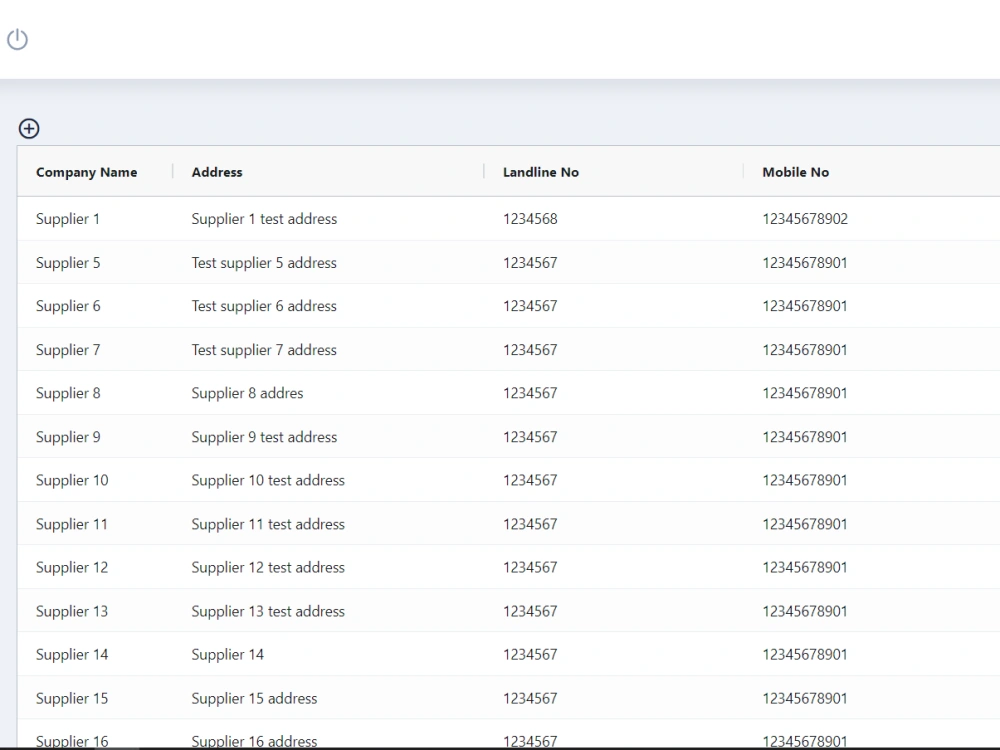Sort by Mobile No column header
This screenshot has height=750, width=1000.
pyautogui.click(x=795, y=172)
